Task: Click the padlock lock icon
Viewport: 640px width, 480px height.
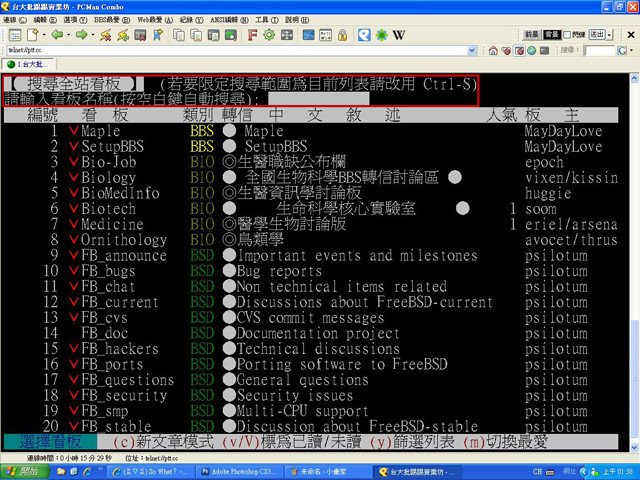Action: coord(342,35)
